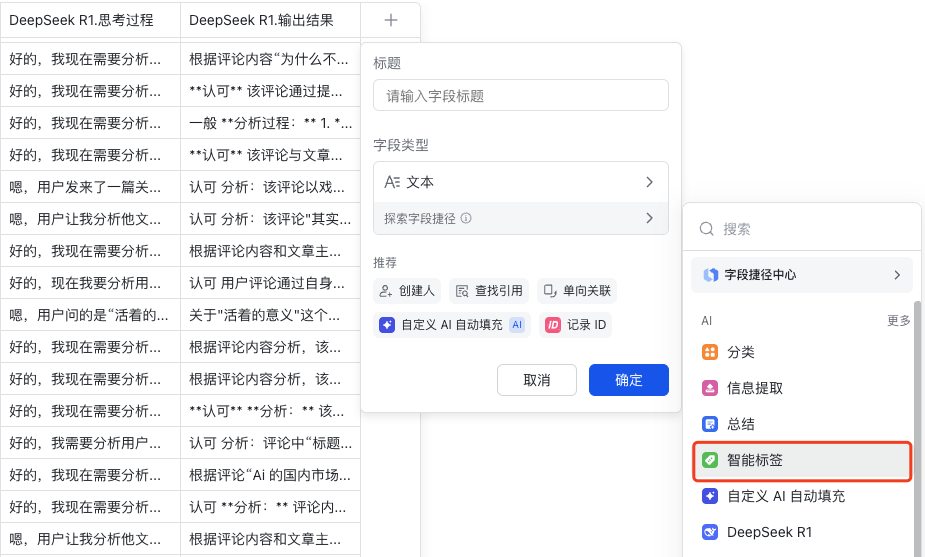This screenshot has height=557, width=925.
Task: Click cell 好的，现在我要分析用...
Action: click(x=91, y=283)
